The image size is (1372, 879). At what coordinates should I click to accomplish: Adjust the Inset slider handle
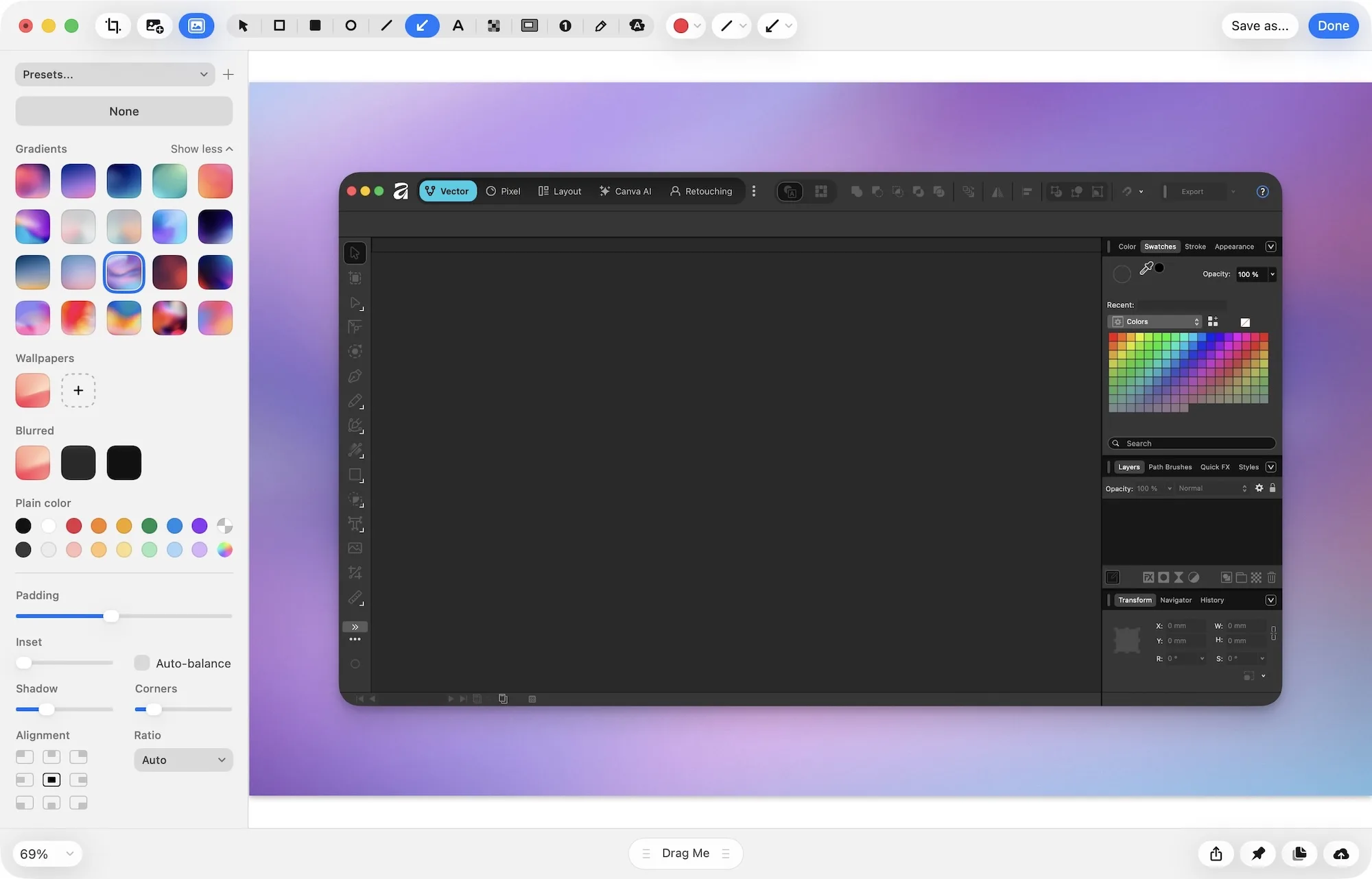24,662
